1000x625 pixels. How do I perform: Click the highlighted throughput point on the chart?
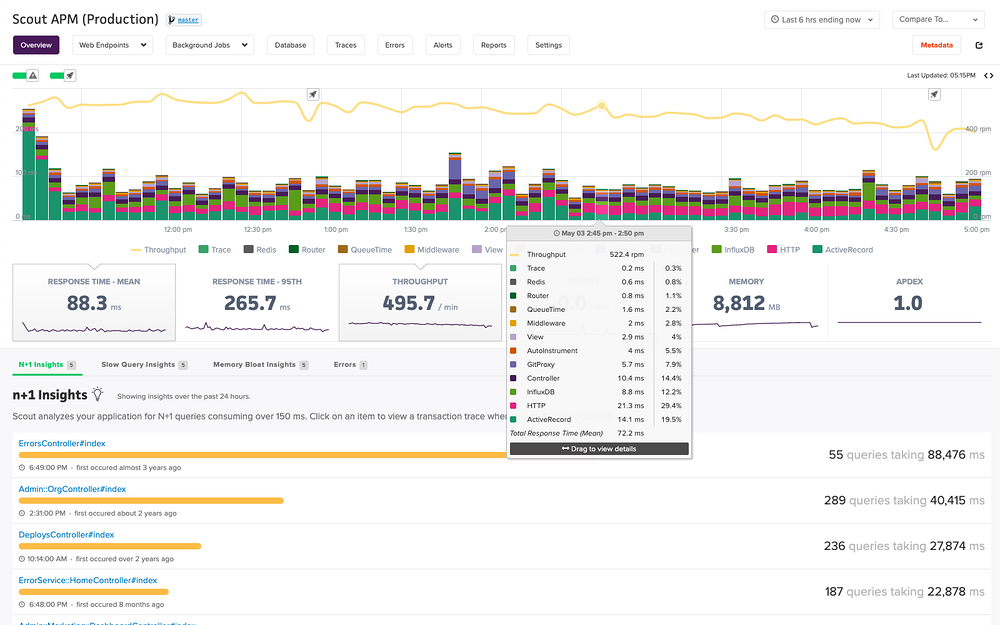tap(601, 106)
